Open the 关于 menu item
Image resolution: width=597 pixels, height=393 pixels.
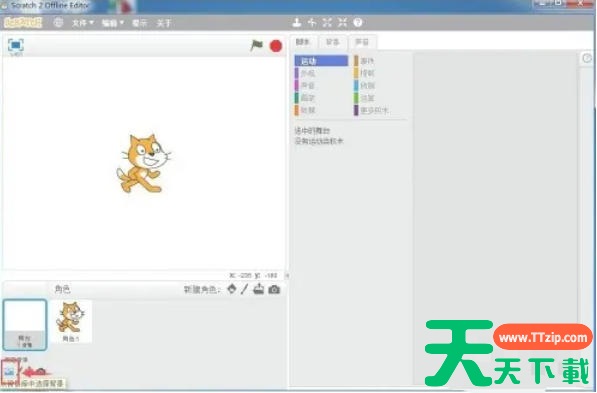(164, 23)
